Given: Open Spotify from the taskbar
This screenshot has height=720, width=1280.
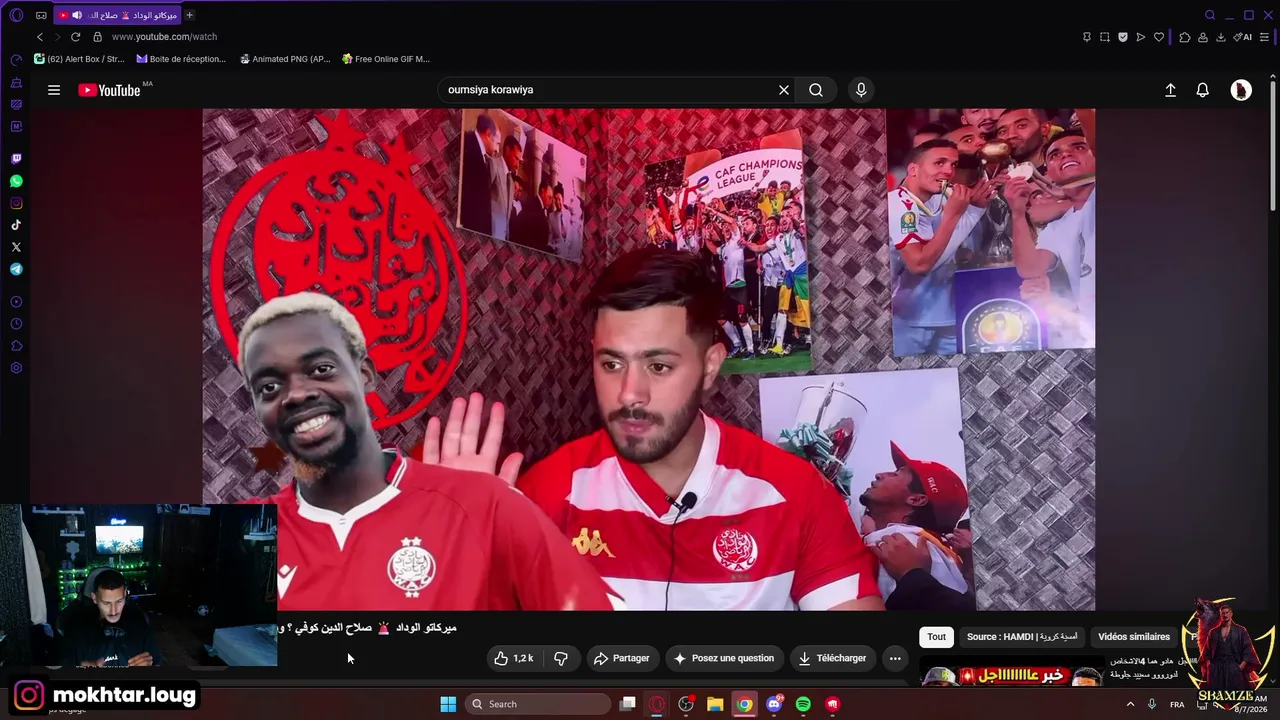Looking at the screenshot, I should pos(803,704).
